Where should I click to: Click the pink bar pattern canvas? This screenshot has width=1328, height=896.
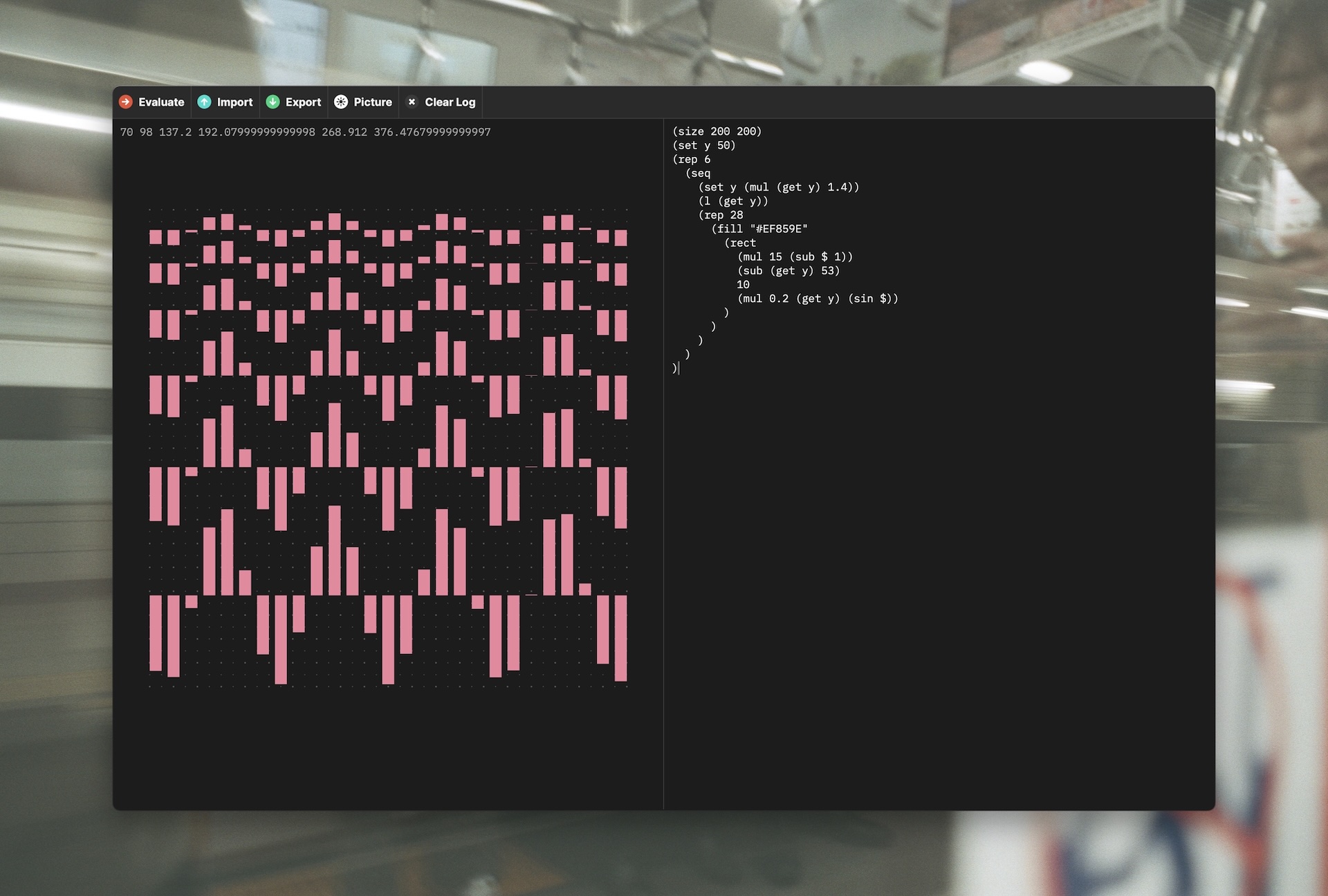pyautogui.click(x=387, y=447)
